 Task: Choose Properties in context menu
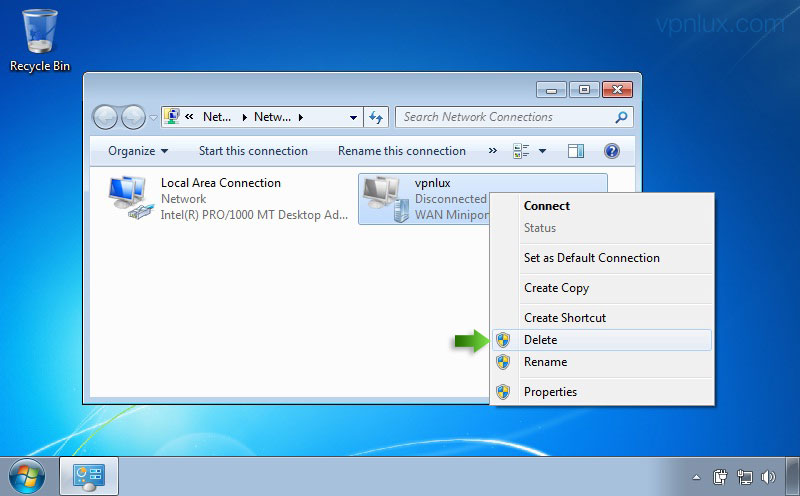click(602, 392)
